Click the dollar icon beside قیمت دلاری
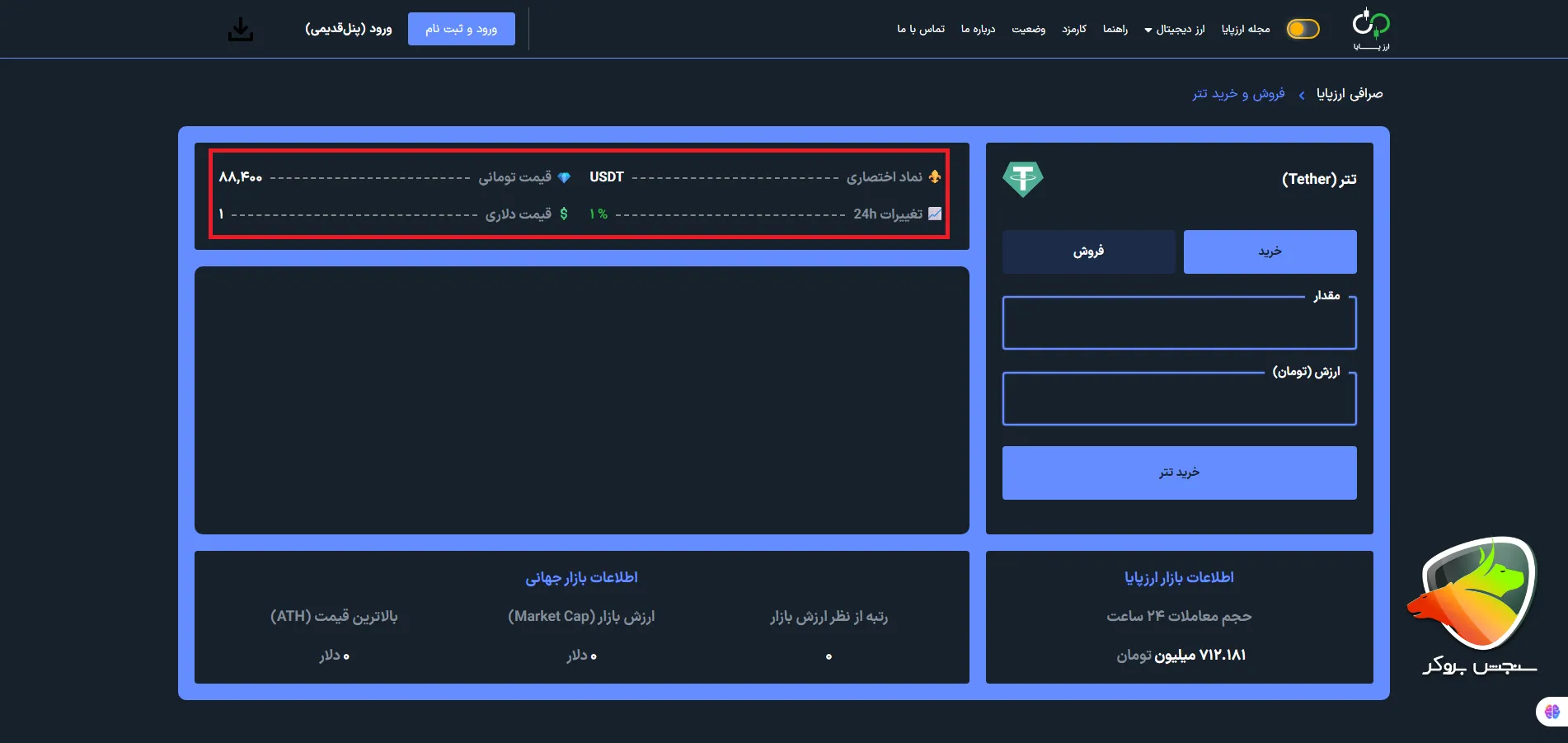The image size is (1568, 743). [565, 214]
